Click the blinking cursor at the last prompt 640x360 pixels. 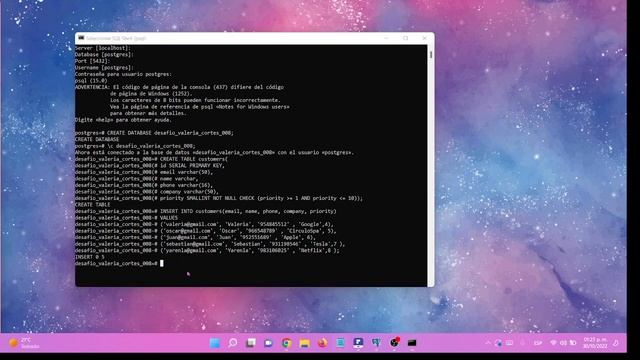162,263
